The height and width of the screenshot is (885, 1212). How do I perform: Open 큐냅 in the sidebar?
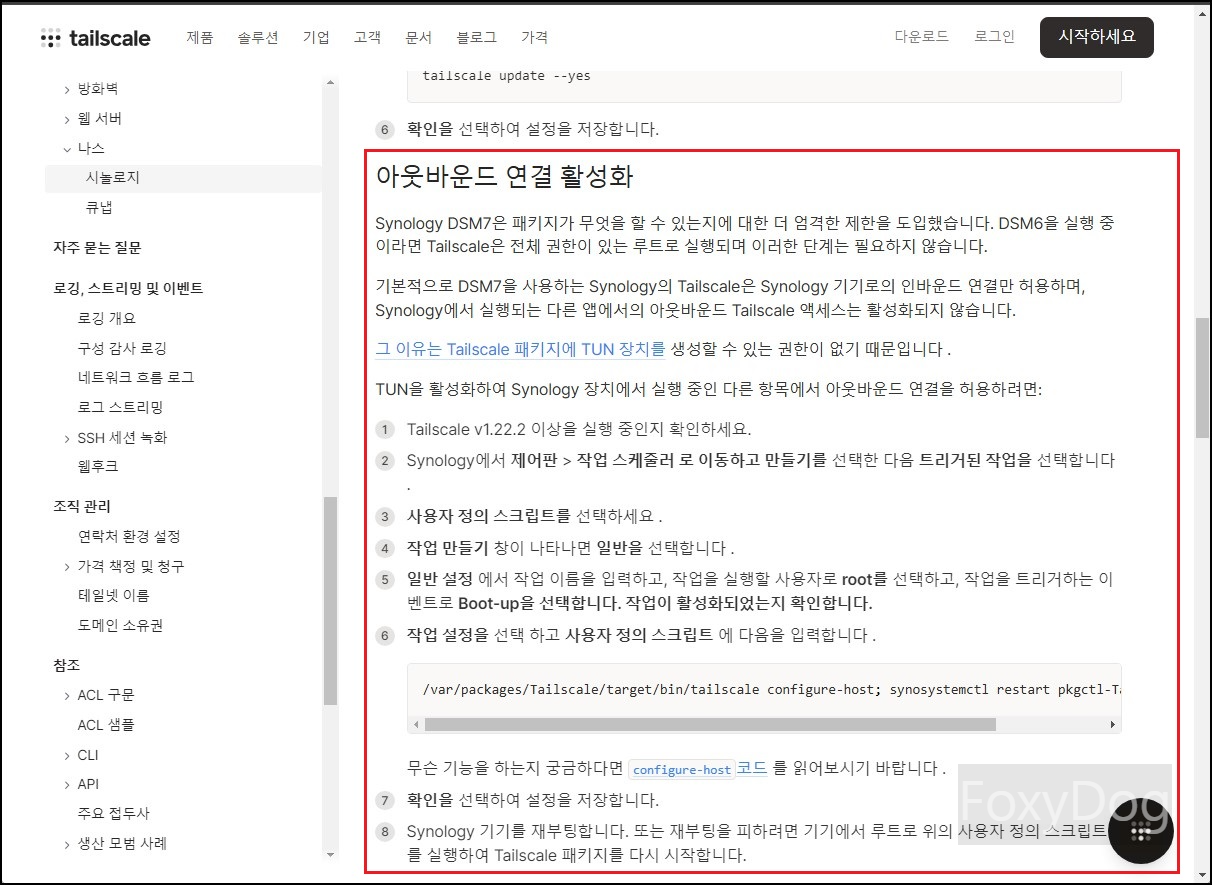[x=100, y=208]
